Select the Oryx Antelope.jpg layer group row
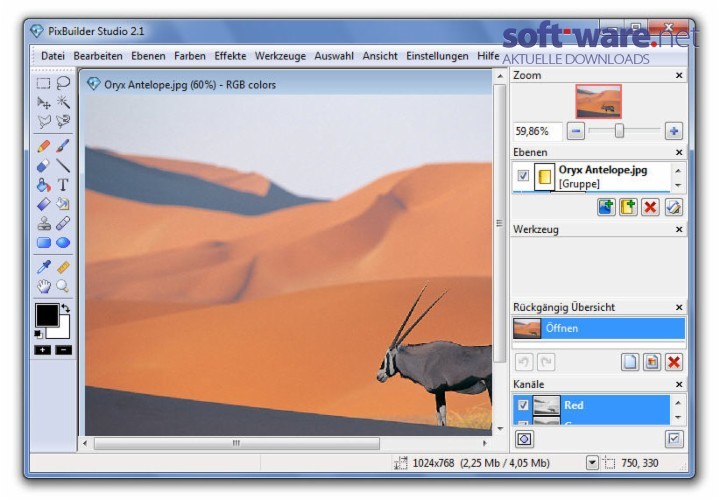Viewport: 720px width, 500px height. 592,177
